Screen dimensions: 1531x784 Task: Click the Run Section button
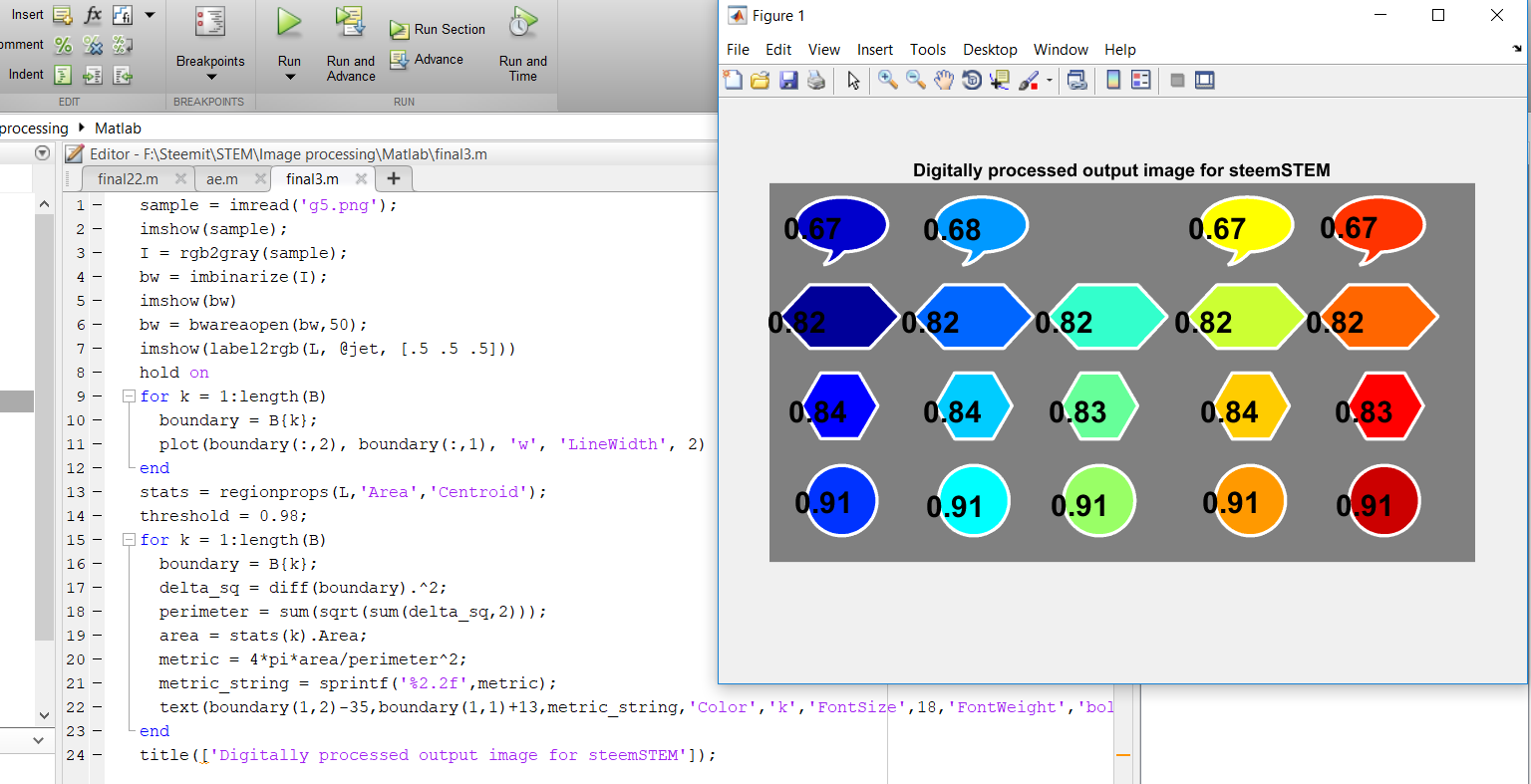439,30
